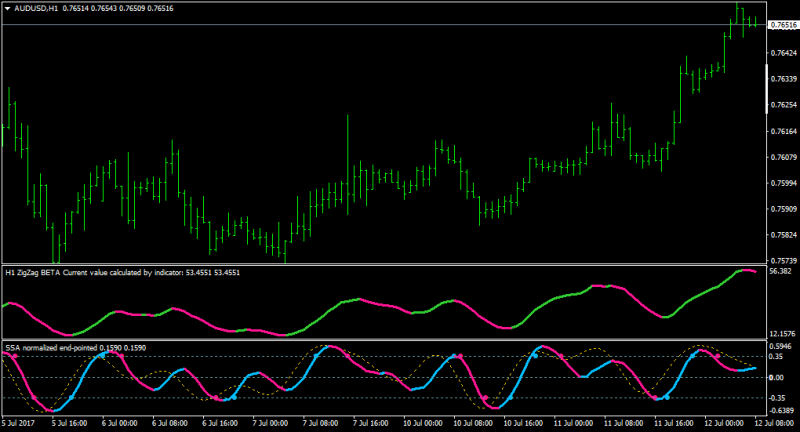Click the 0.75994 price axis label

(x=783, y=183)
